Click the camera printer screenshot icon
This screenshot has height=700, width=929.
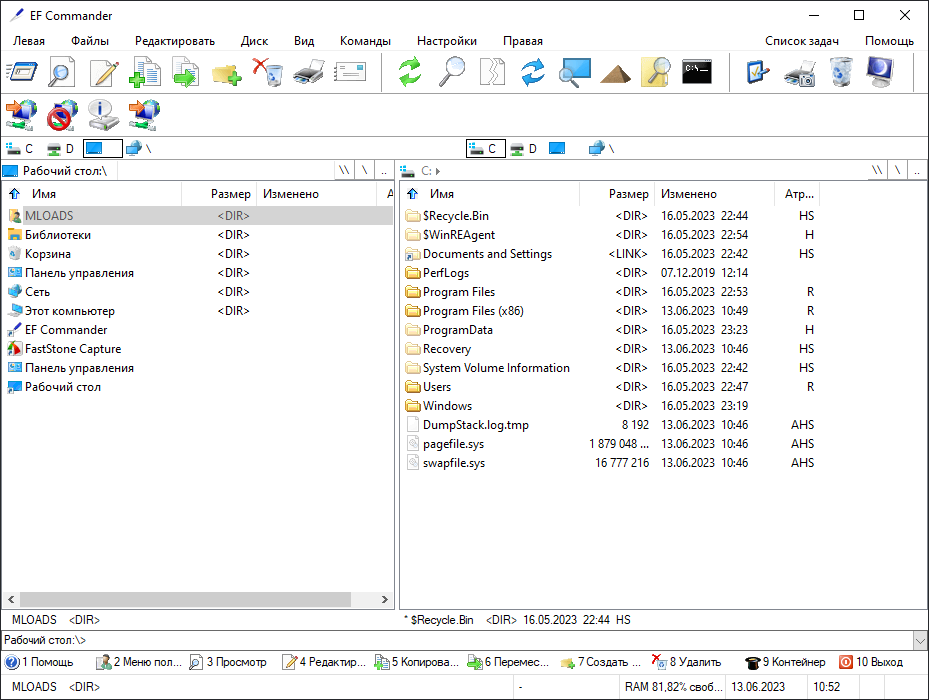pyautogui.click(x=800, y=73)
